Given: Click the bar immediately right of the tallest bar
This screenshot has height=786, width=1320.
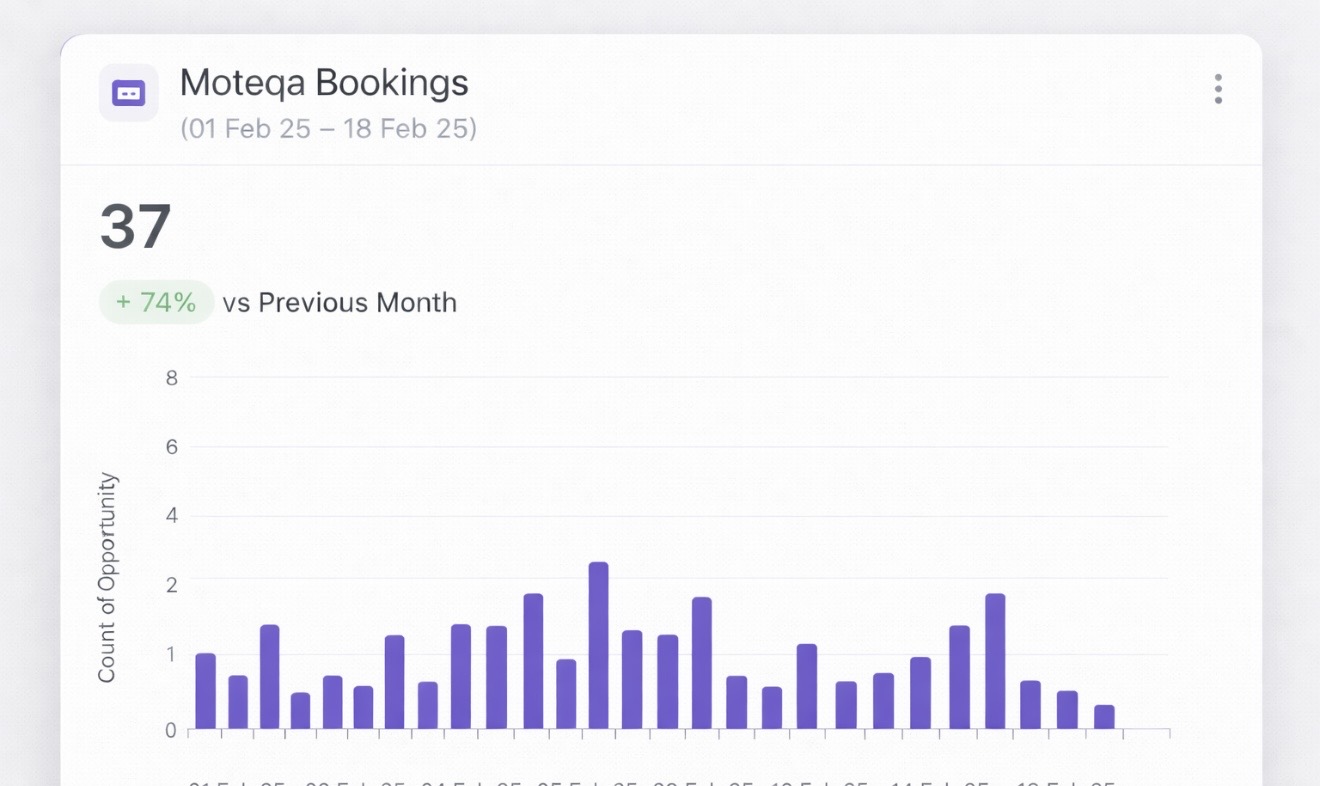Looking at the screenshot, I should [x=632, y=679].
